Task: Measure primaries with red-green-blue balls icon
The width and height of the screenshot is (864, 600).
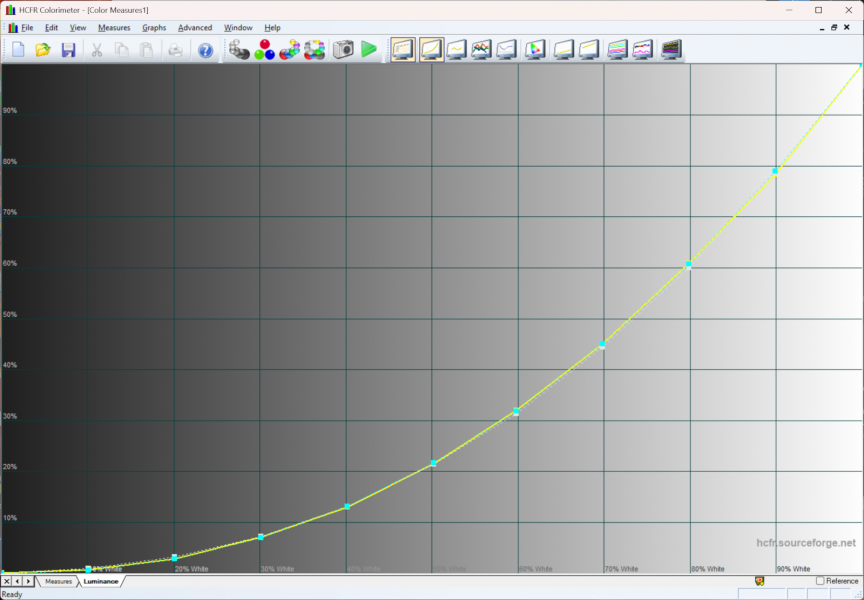Action: [x=265, y=49]
